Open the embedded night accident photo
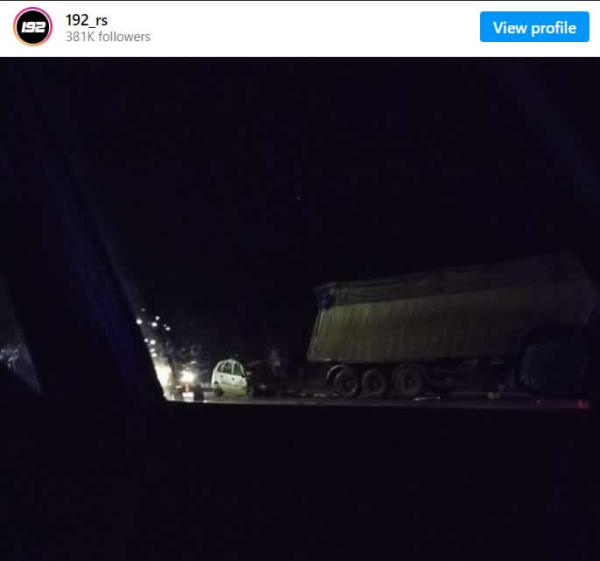This screenshot has height=561, width=600. click(x=300, y=309)
